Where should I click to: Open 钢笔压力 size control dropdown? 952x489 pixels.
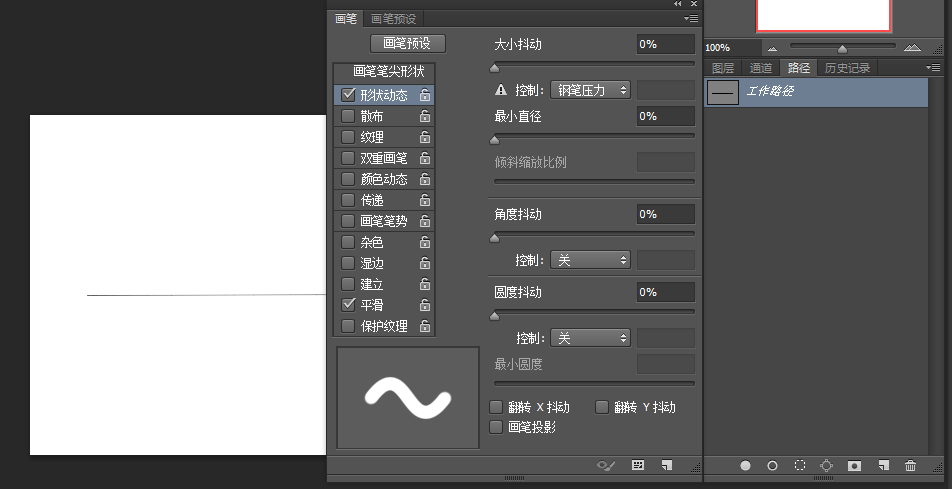590,90
